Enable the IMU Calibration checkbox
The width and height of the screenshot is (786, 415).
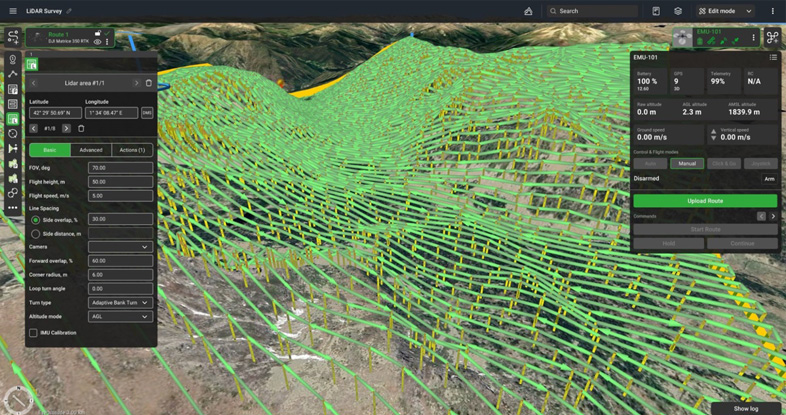point(33,333)
